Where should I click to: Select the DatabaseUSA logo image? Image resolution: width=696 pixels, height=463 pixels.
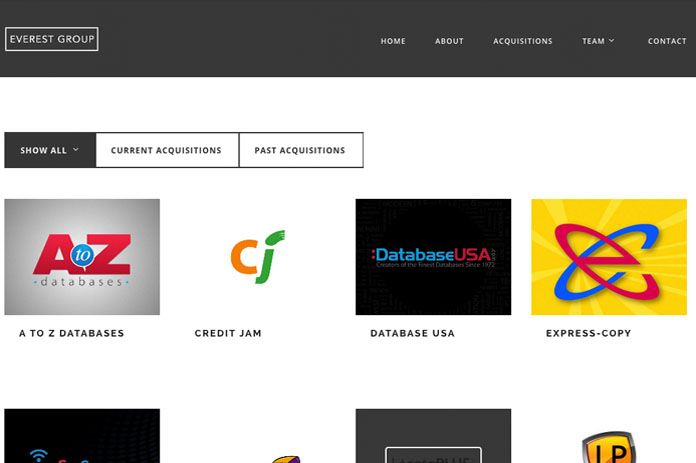pos(433,257)
